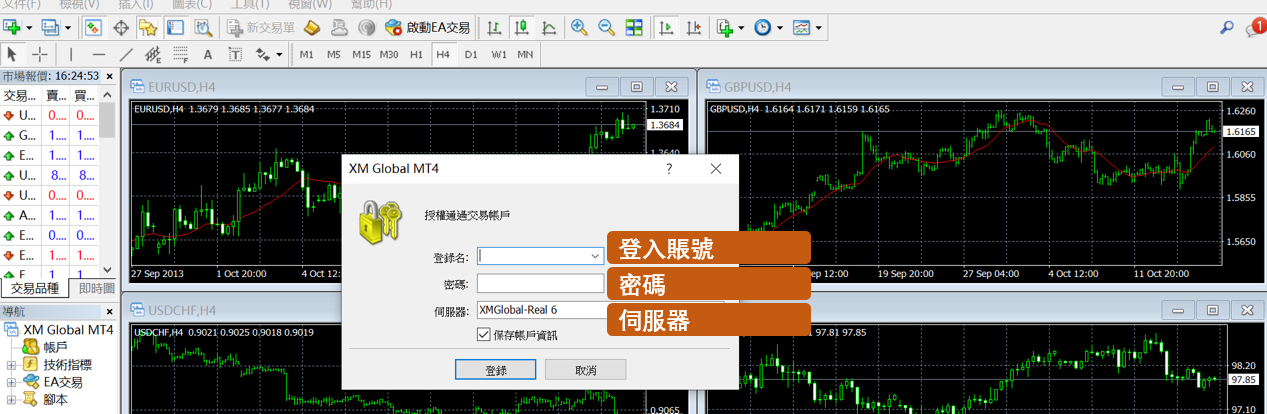Open the chart templates icon
This screenshot has width=1267, height=414.
(802, 28)
